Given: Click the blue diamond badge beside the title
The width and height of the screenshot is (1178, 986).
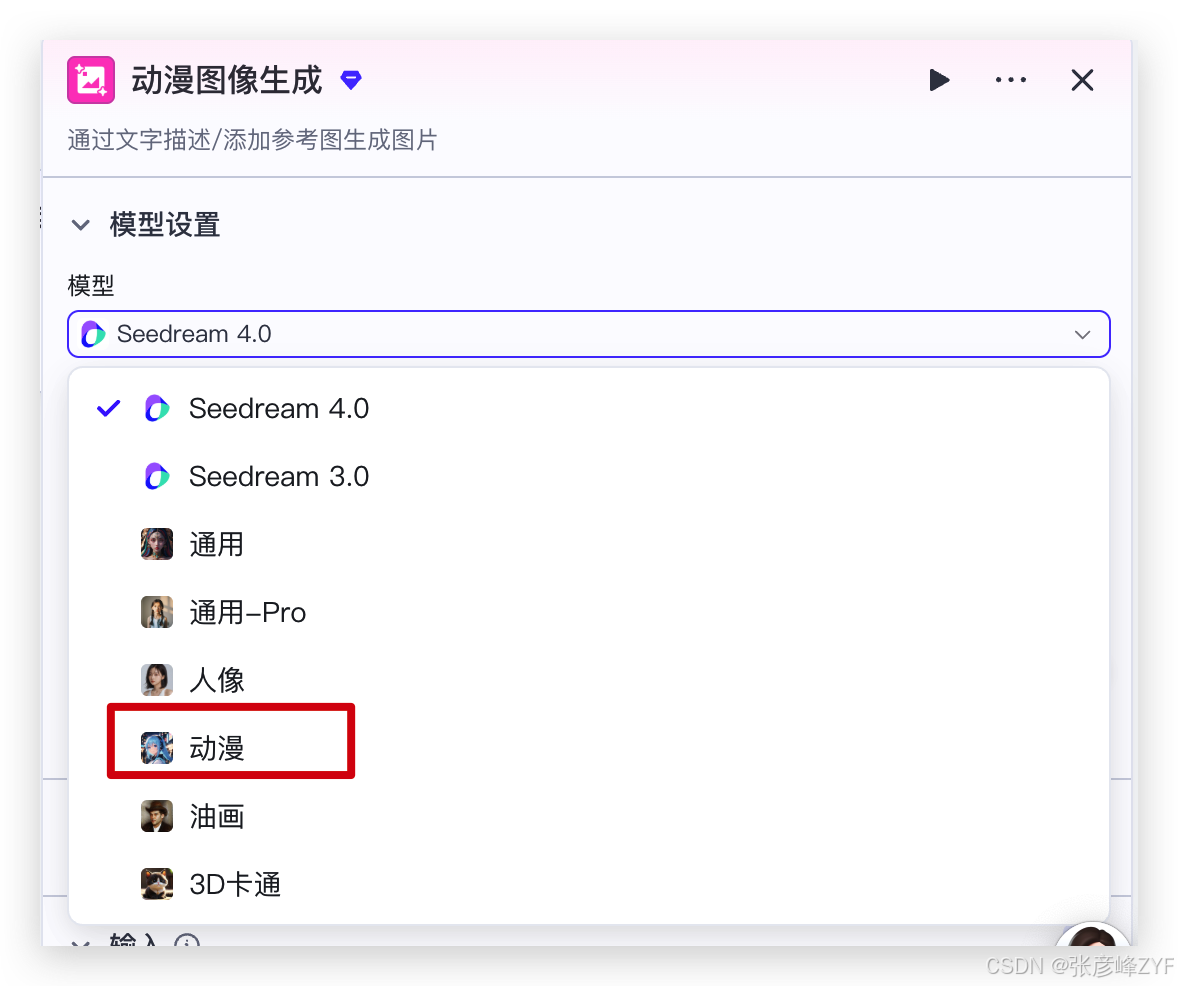Looking at the screenshot, I should (351, 80).
